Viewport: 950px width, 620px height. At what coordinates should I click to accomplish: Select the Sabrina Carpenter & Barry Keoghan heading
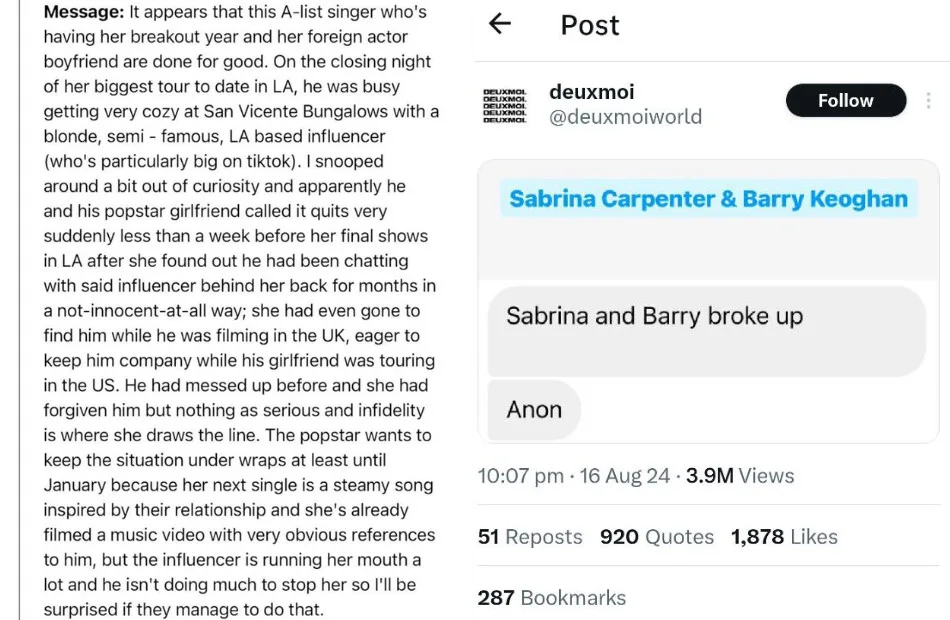coord(708,198)
